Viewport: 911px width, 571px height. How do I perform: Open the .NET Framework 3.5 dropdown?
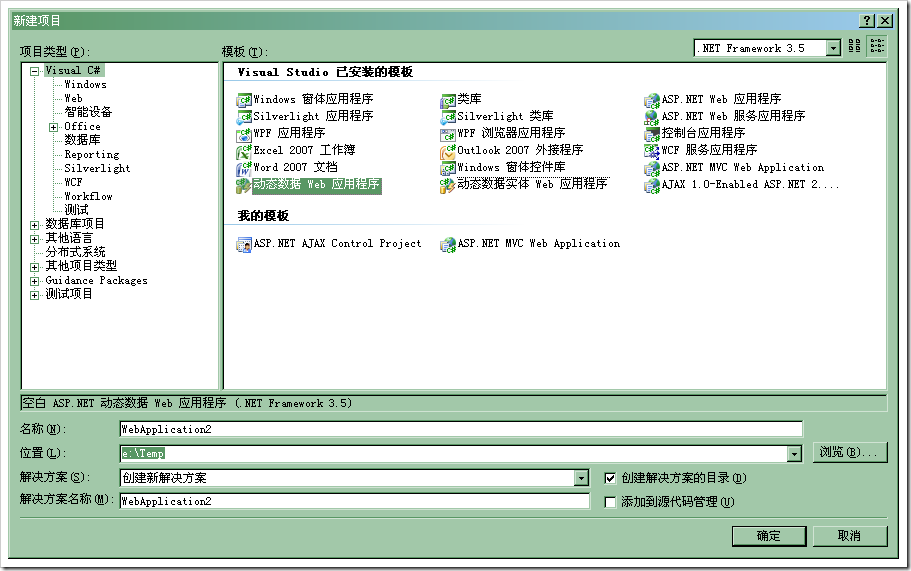point(833,48)
